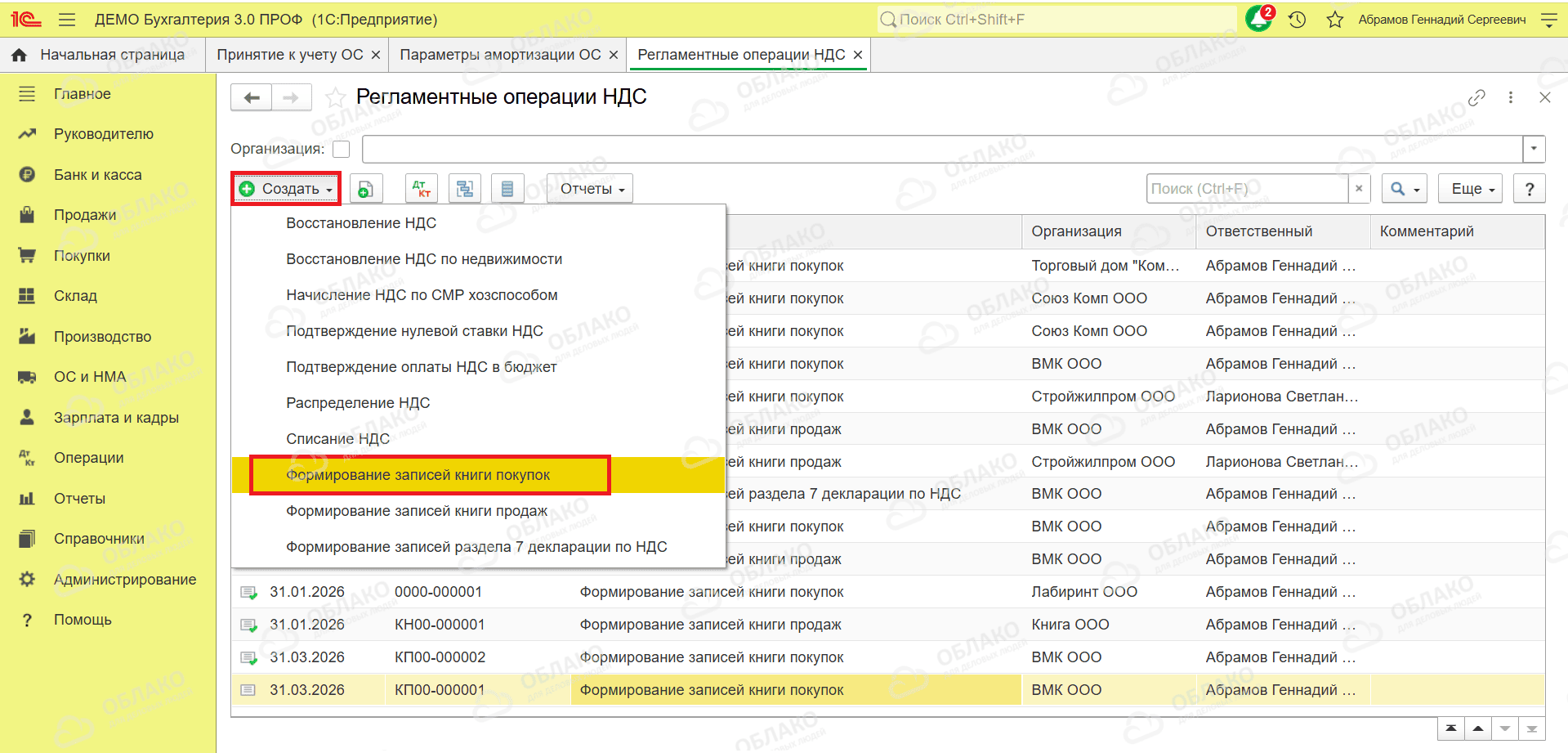Open the Администрирование section
The width and height of the screenshot is (1568, 753).
click(x=125, y=580)
